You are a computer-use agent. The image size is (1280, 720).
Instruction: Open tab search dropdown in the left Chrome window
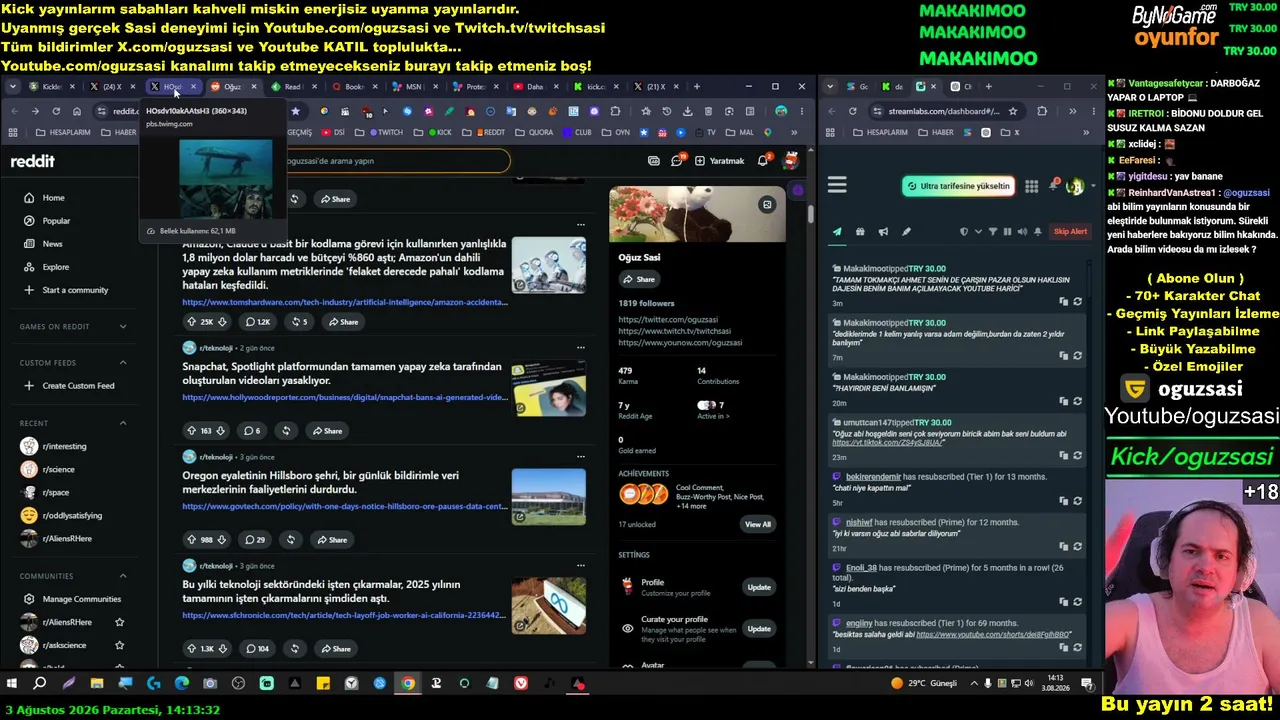[x=13, y=87]
